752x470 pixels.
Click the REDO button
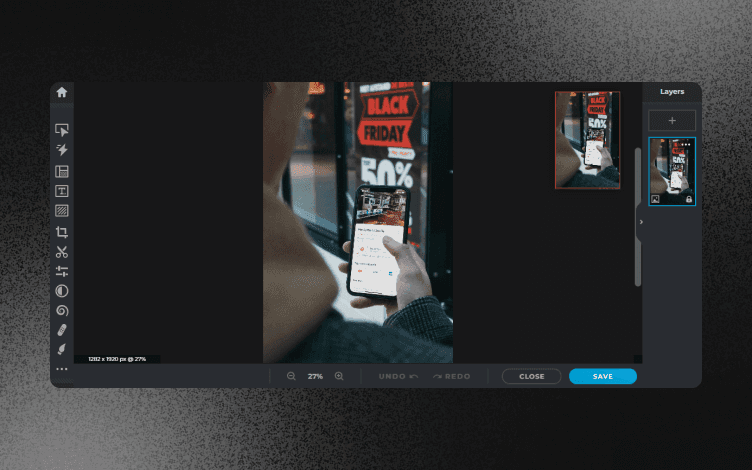pos(451,376)
